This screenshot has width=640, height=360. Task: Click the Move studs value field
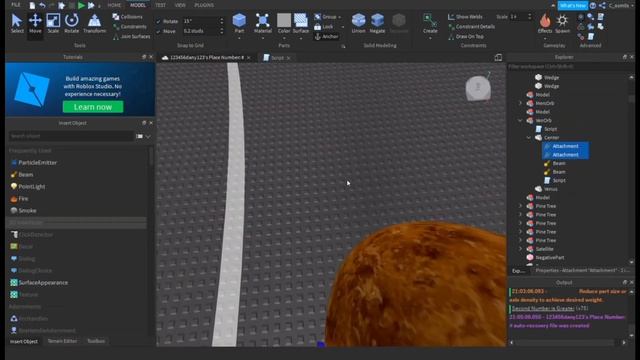[x=201, y=31]
